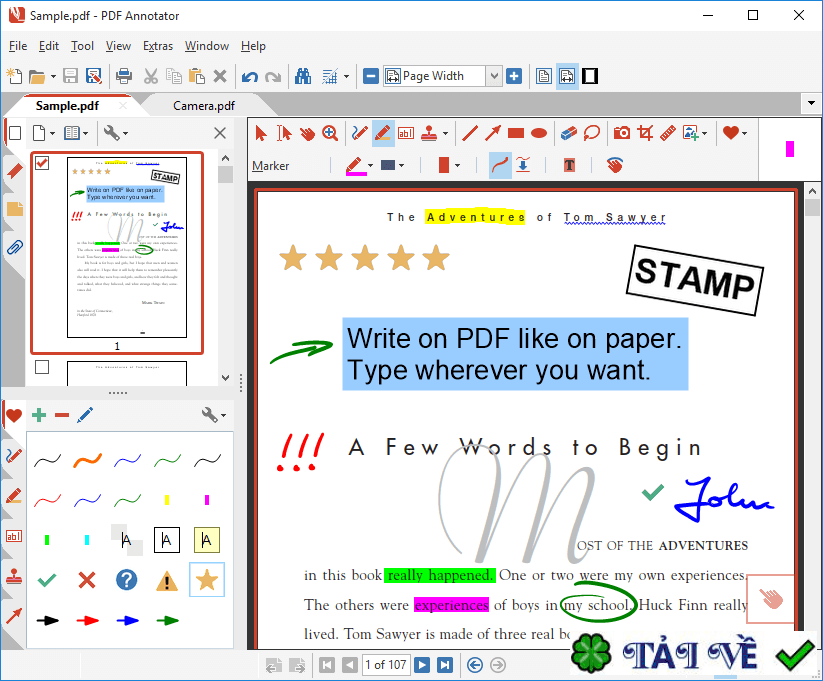This screenshot has width=823, height=681.
Task: Toggle fit page width layout view
Action: click(x=567, y=77)
